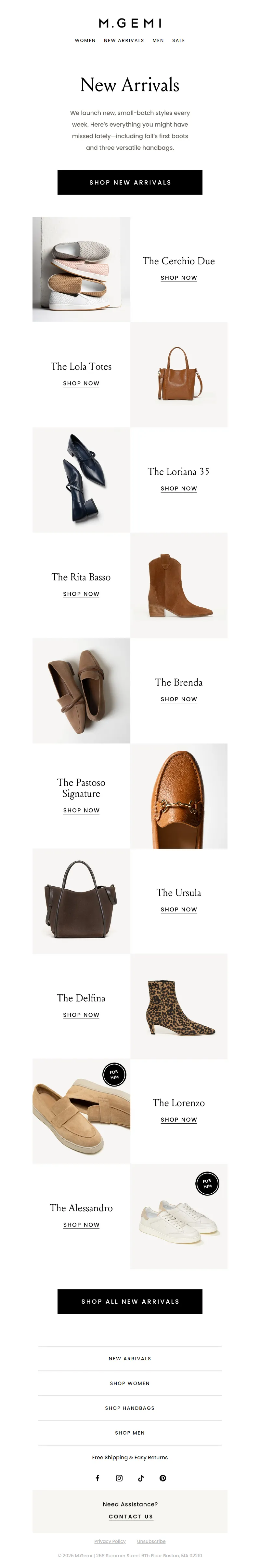This screenshot has height=1568, width=260.
Task: Open the SALE navigation item
Action: (179, 41)
